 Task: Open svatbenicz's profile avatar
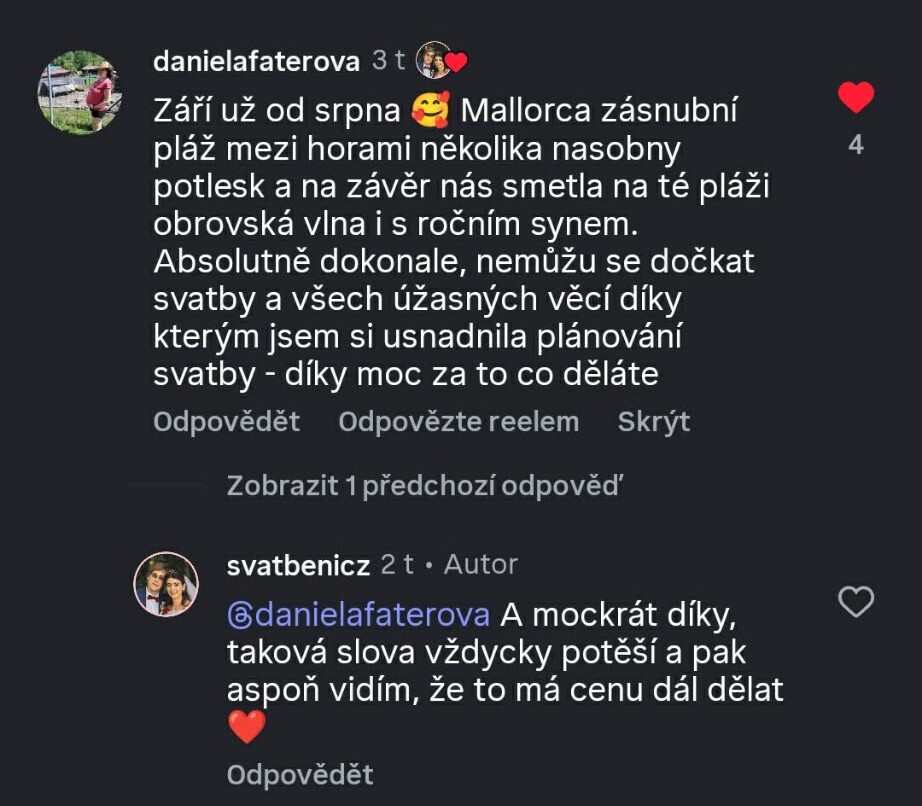(x=166, y=584)
